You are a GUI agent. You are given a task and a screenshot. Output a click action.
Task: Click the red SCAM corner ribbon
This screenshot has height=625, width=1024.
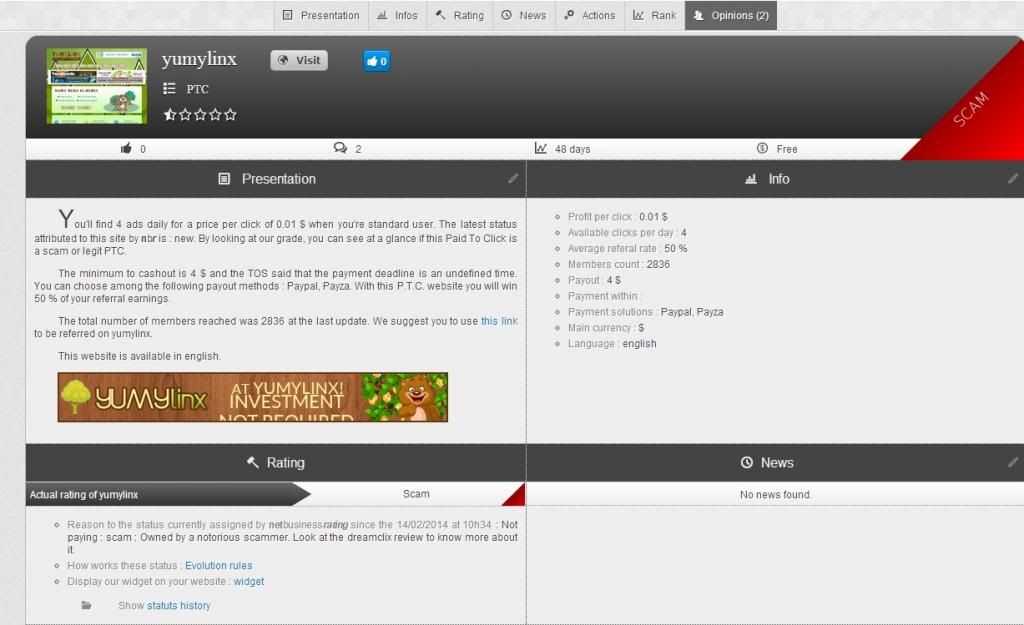(973, 108)
